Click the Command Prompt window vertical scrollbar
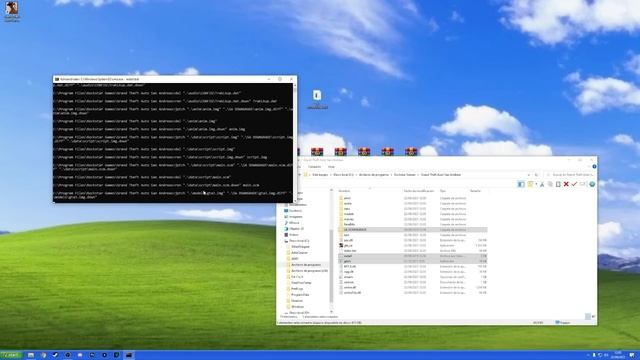This screenshot has height=360, width=640. [295, 142]
